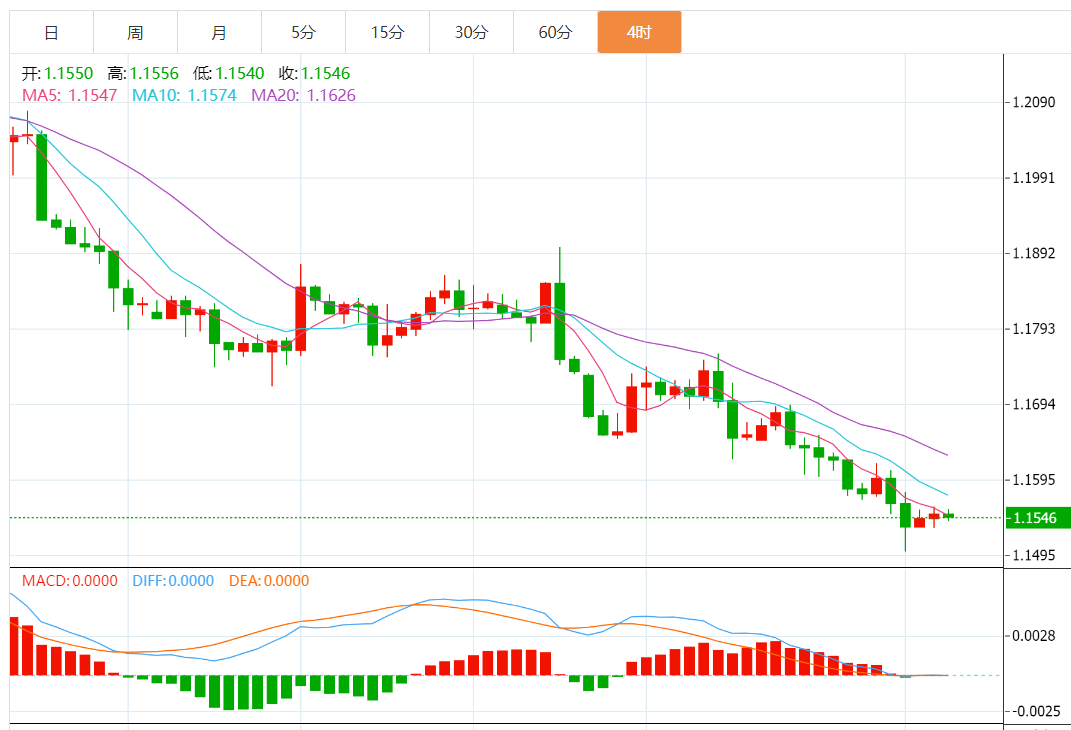Click the DEA:0.0000 label
Screen dimensions: 1071x730
(x=269, y=581)
